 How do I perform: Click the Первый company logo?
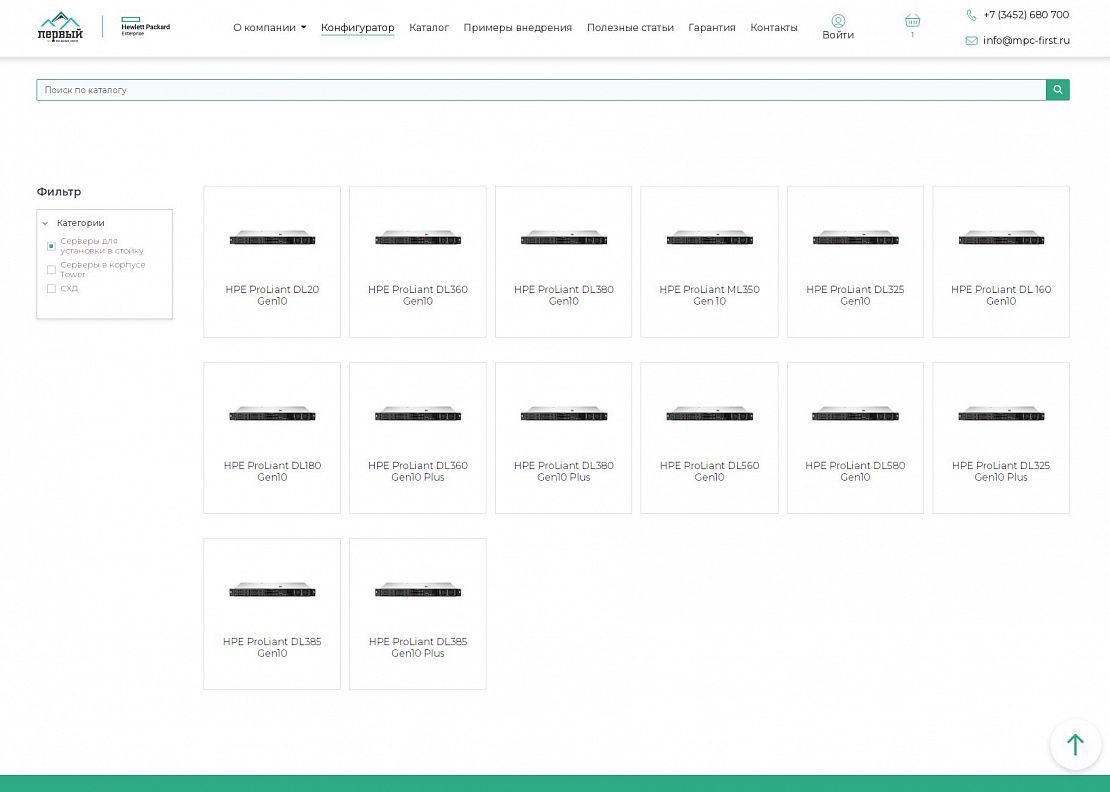(60, 26)
